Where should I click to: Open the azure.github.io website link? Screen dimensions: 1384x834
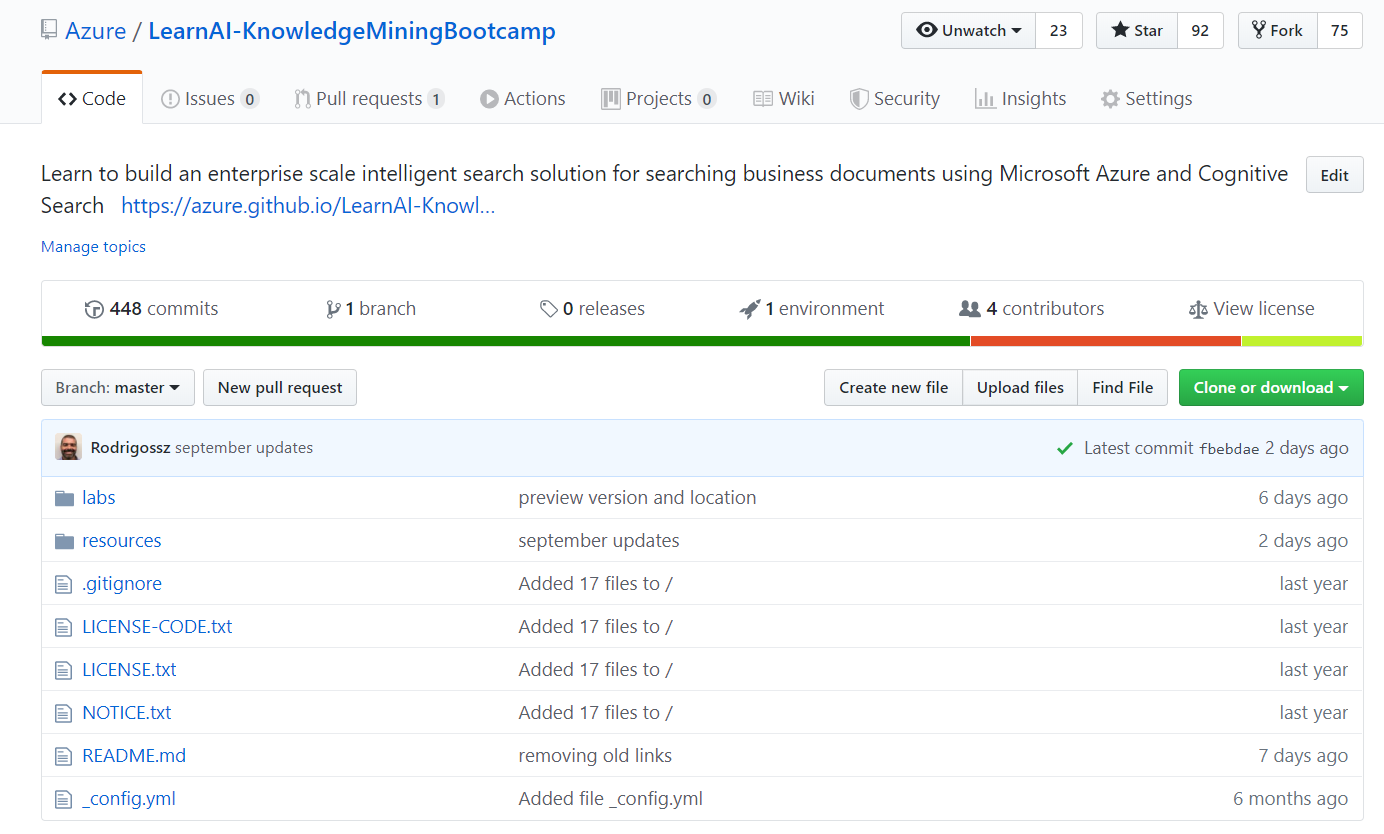(x=308, y=206)
